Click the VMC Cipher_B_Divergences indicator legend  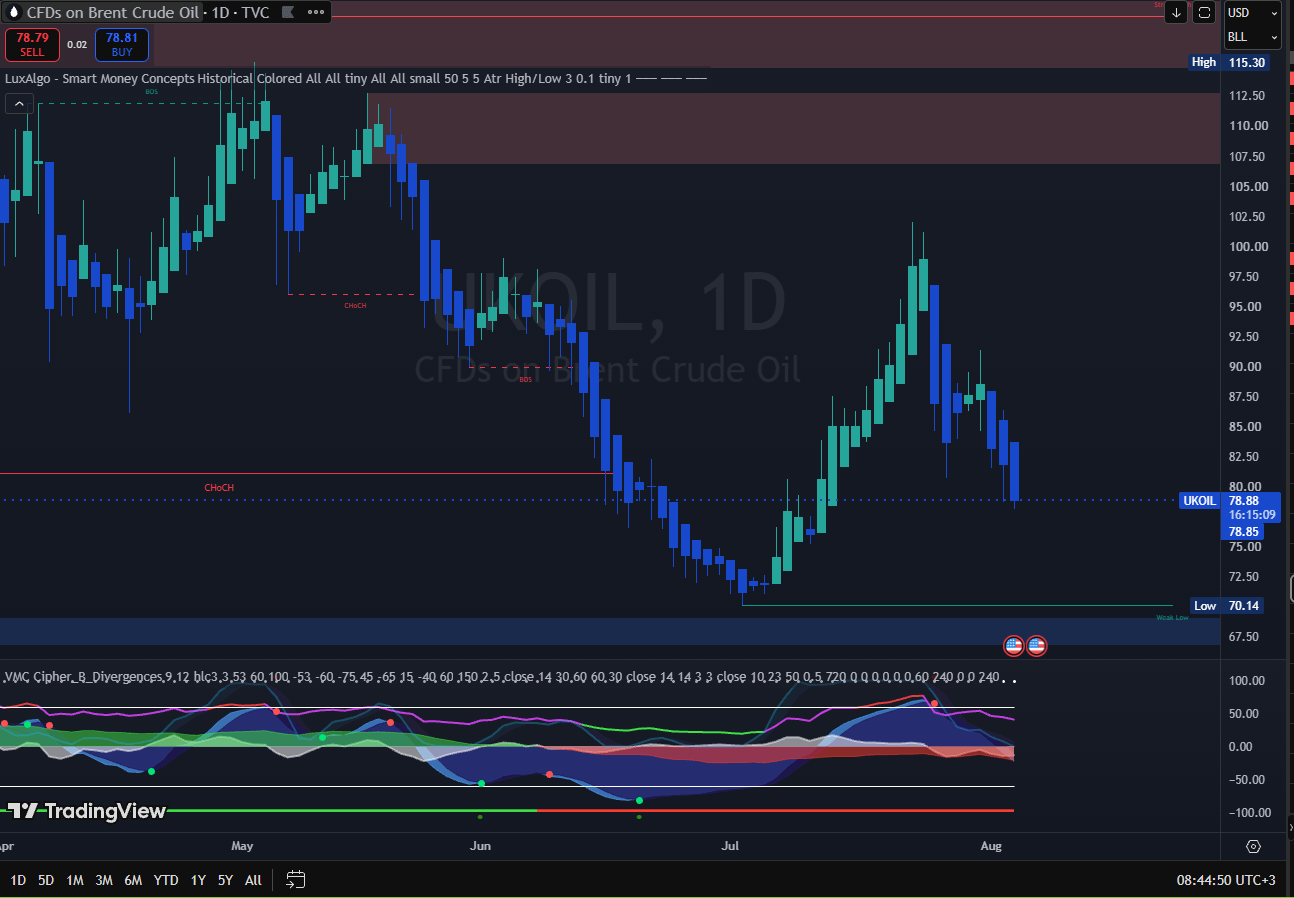tap(502, 677)
